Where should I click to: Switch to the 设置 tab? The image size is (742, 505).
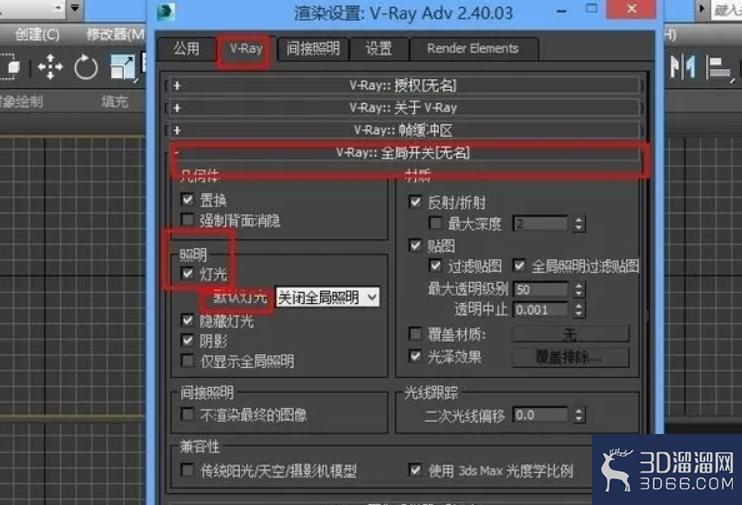tap(379, 48)
